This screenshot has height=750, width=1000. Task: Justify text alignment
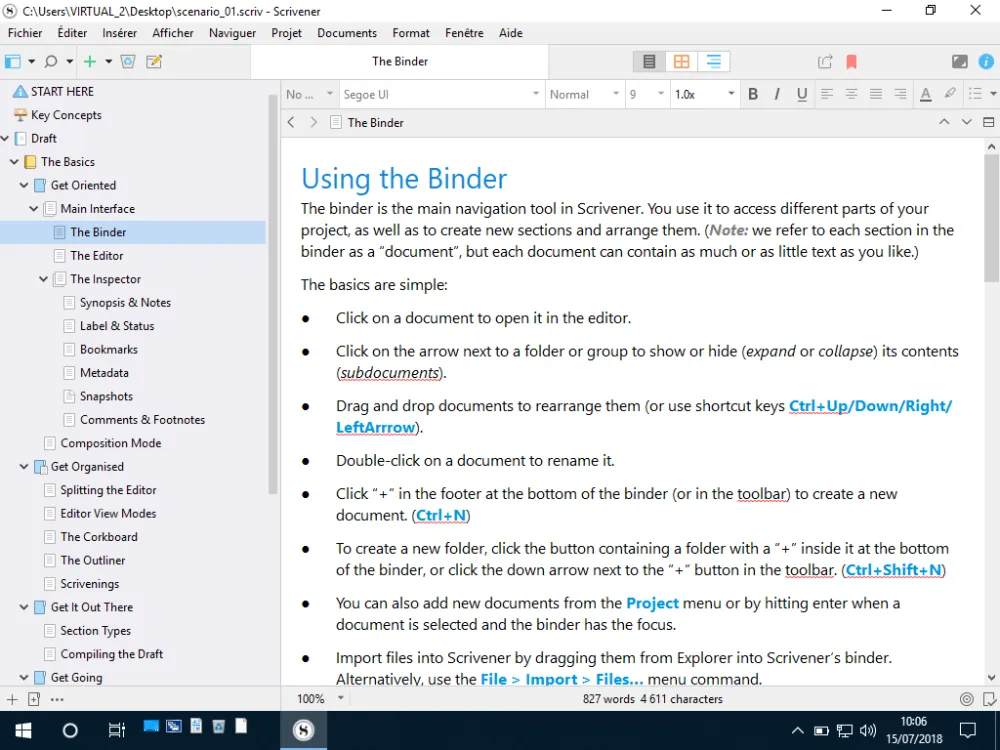(x=876, y=94)
